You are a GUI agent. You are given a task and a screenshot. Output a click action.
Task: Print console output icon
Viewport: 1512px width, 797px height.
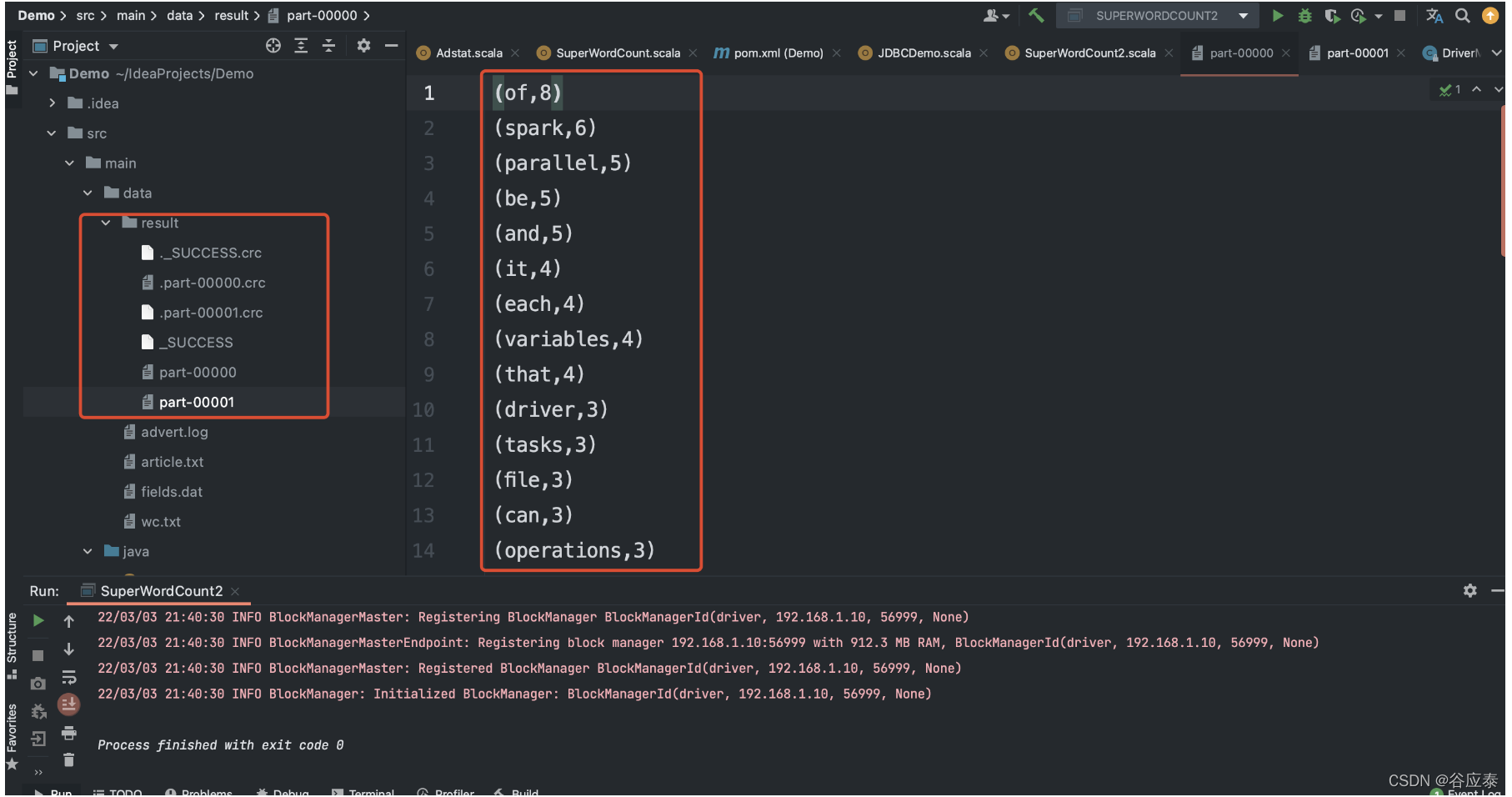[x=69, y=733]
